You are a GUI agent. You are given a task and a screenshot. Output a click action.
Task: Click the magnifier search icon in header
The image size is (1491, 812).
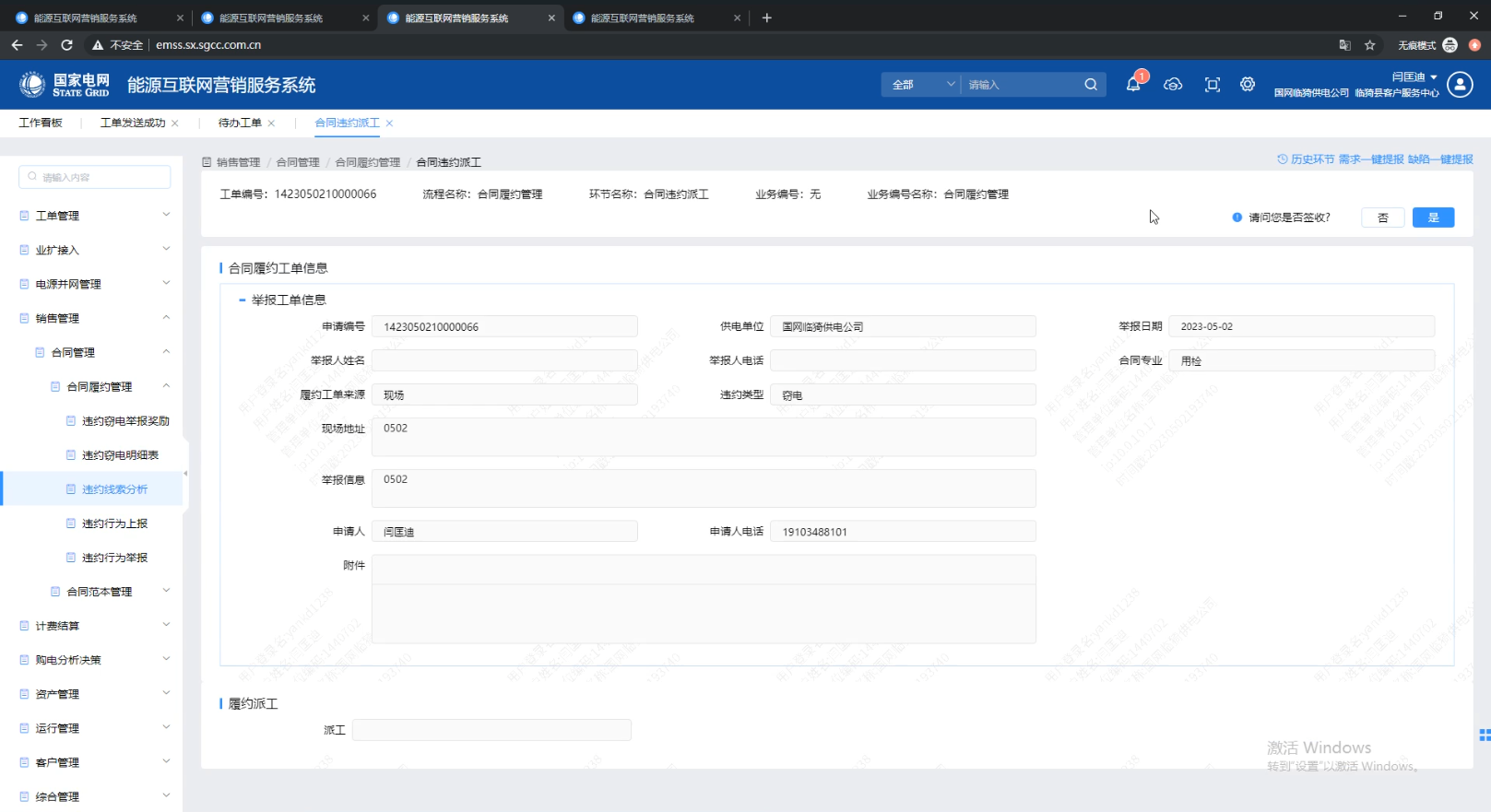point(1091,85)
